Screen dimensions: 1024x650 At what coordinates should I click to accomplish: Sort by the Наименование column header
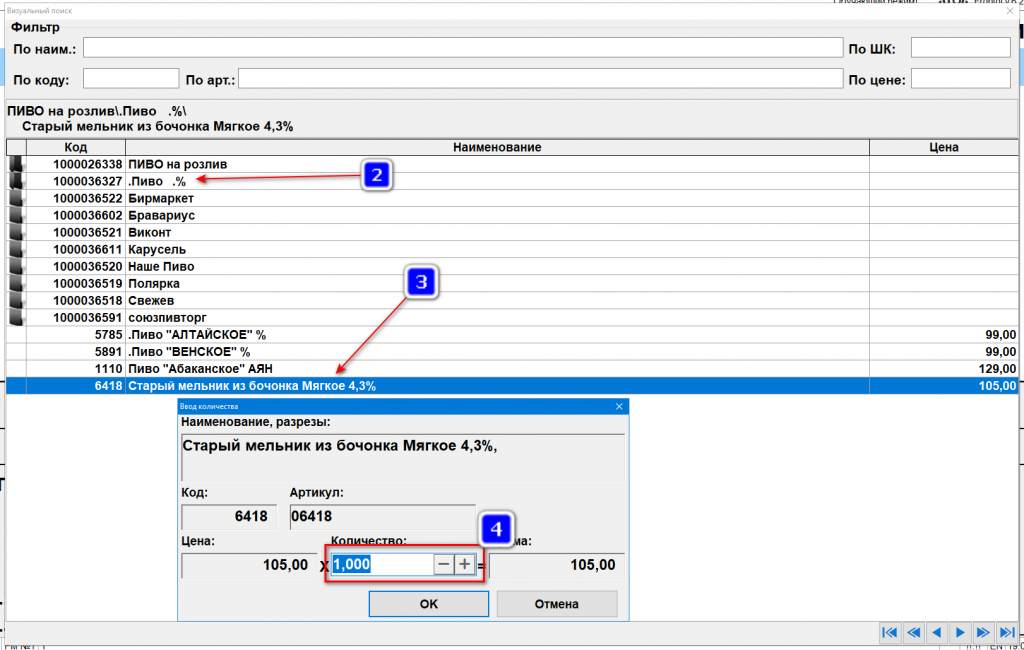click(x=497, y=147)
